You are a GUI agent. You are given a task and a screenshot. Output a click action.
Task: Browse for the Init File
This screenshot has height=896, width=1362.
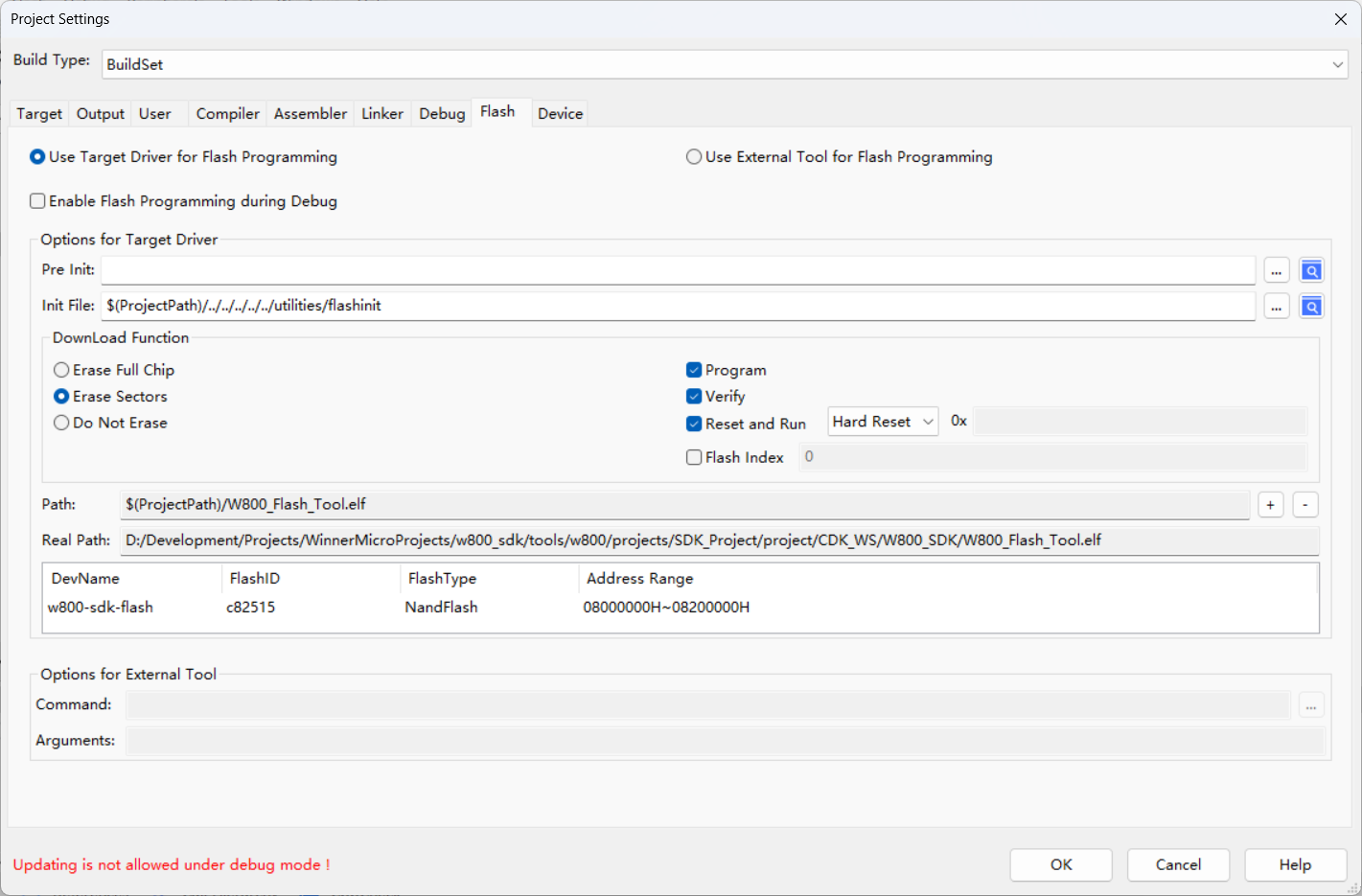pos(1276,307)
